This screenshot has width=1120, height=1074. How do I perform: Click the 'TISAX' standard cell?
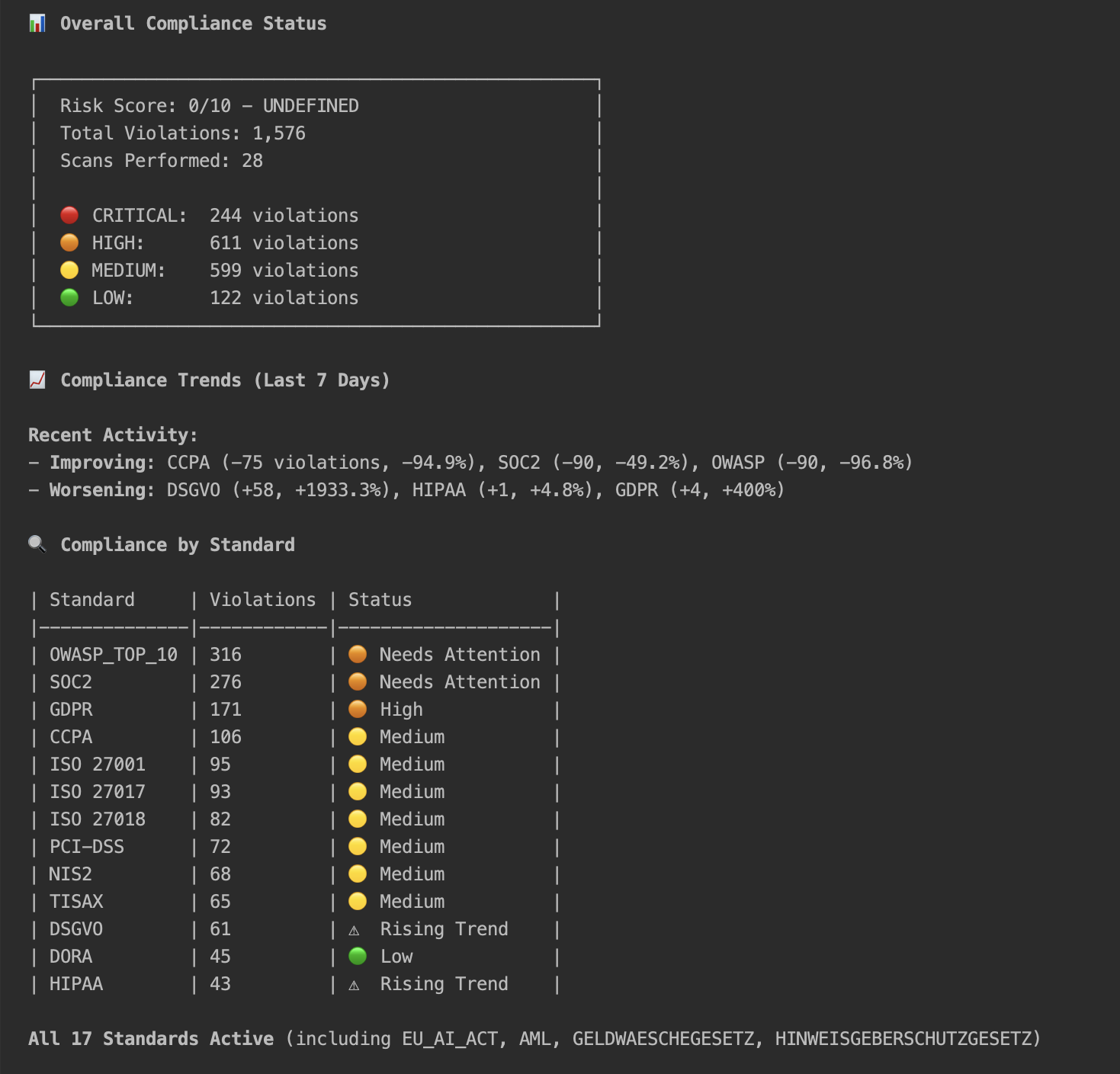(76, 902)
